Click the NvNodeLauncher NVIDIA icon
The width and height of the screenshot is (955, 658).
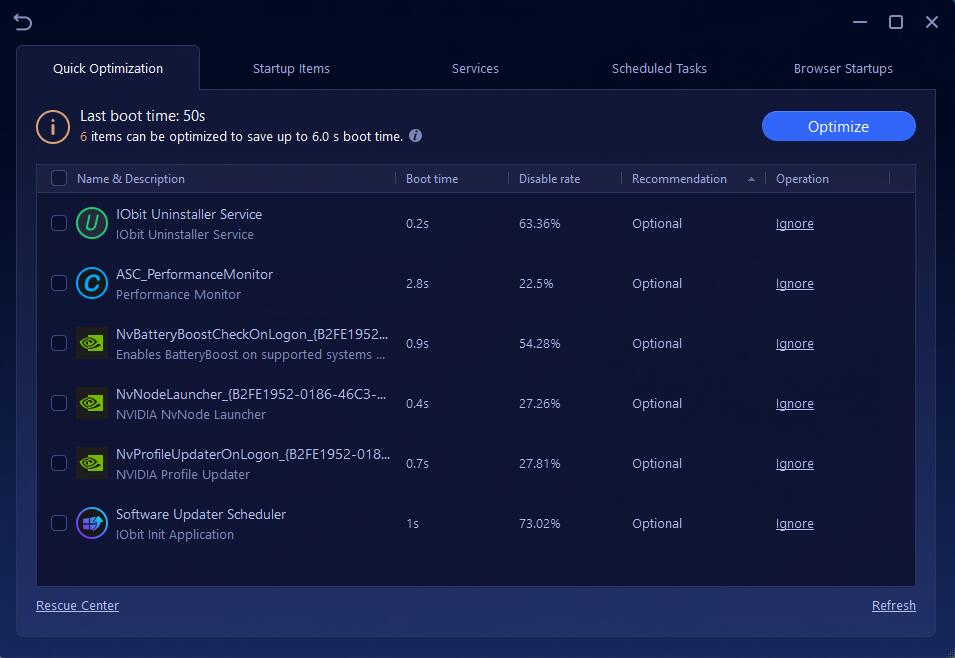(92, 403)
